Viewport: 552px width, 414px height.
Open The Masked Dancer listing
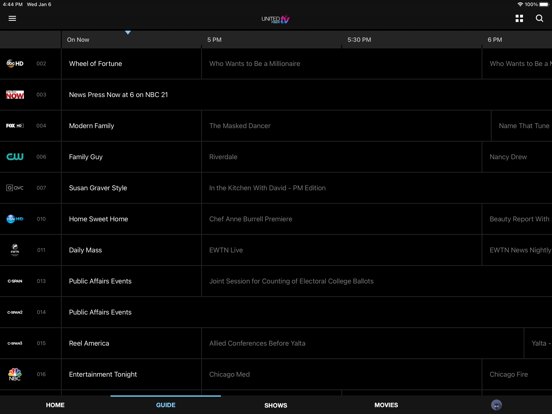click(346, 126)
